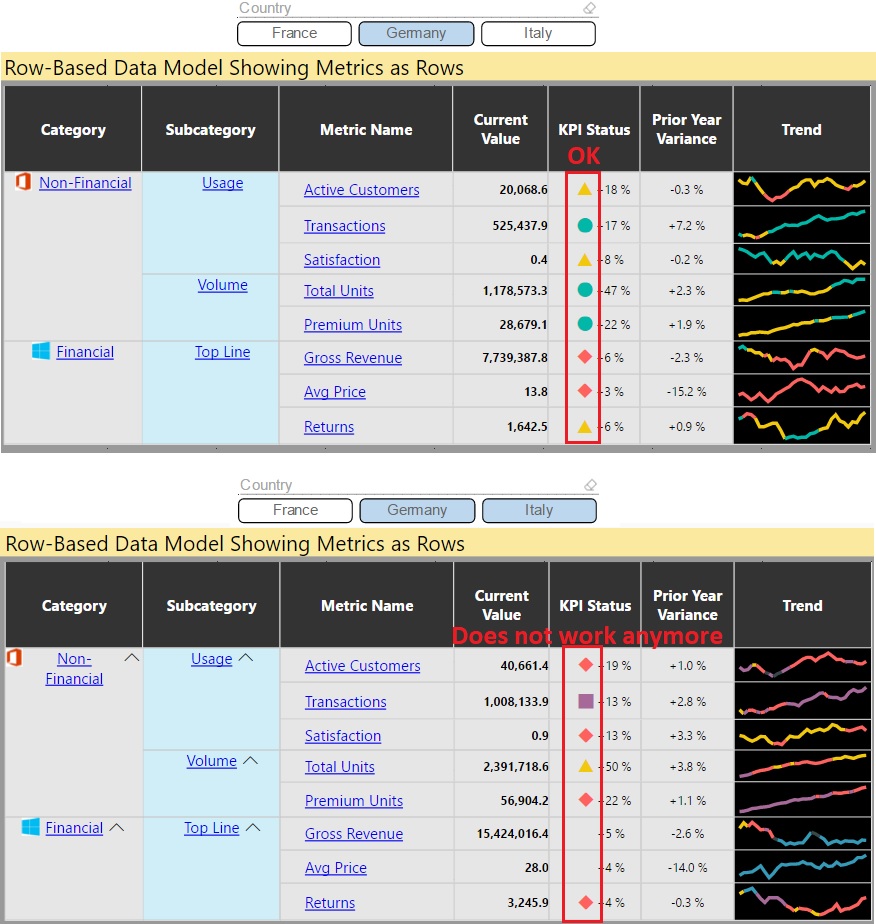Image resolution: width=876 pixels, height=924 pixels.
Task: Click red diamond KPI for Returns 3,245.9
Action: pos(586,902)
